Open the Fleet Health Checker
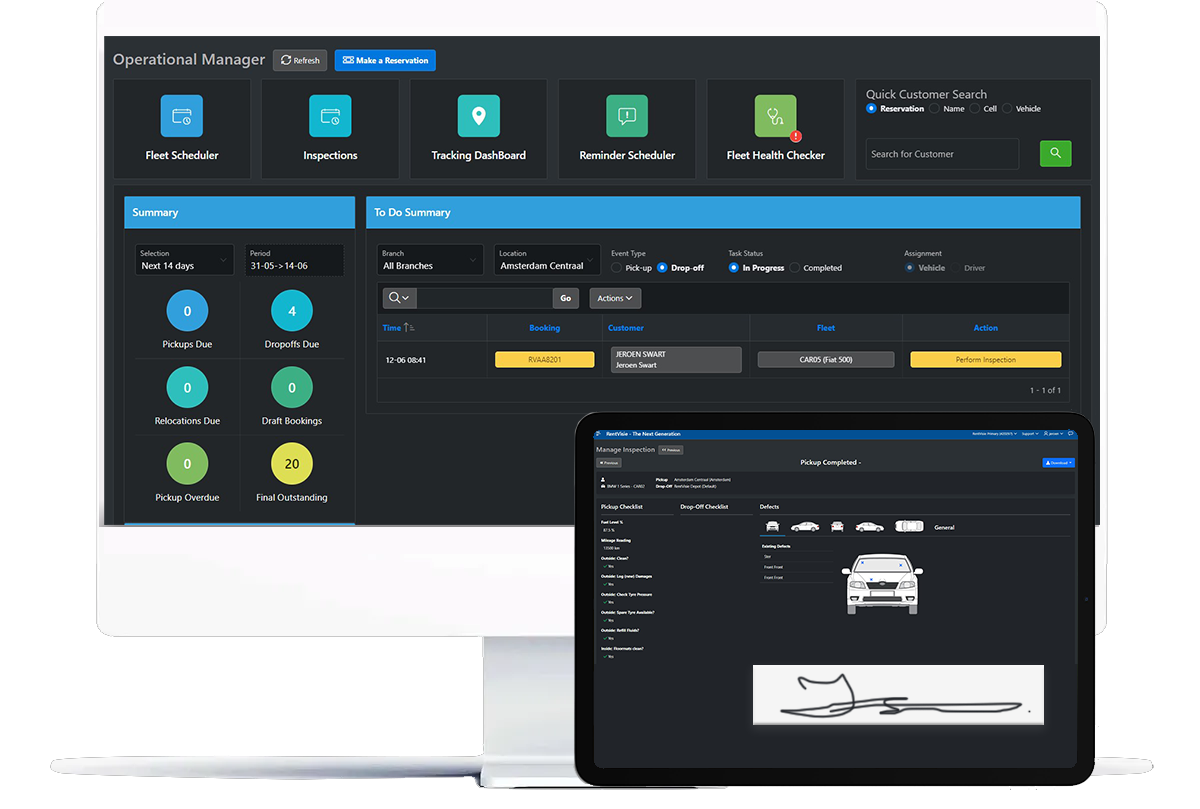The height and width of the screenshot is (809, 1200). point(775,128)
